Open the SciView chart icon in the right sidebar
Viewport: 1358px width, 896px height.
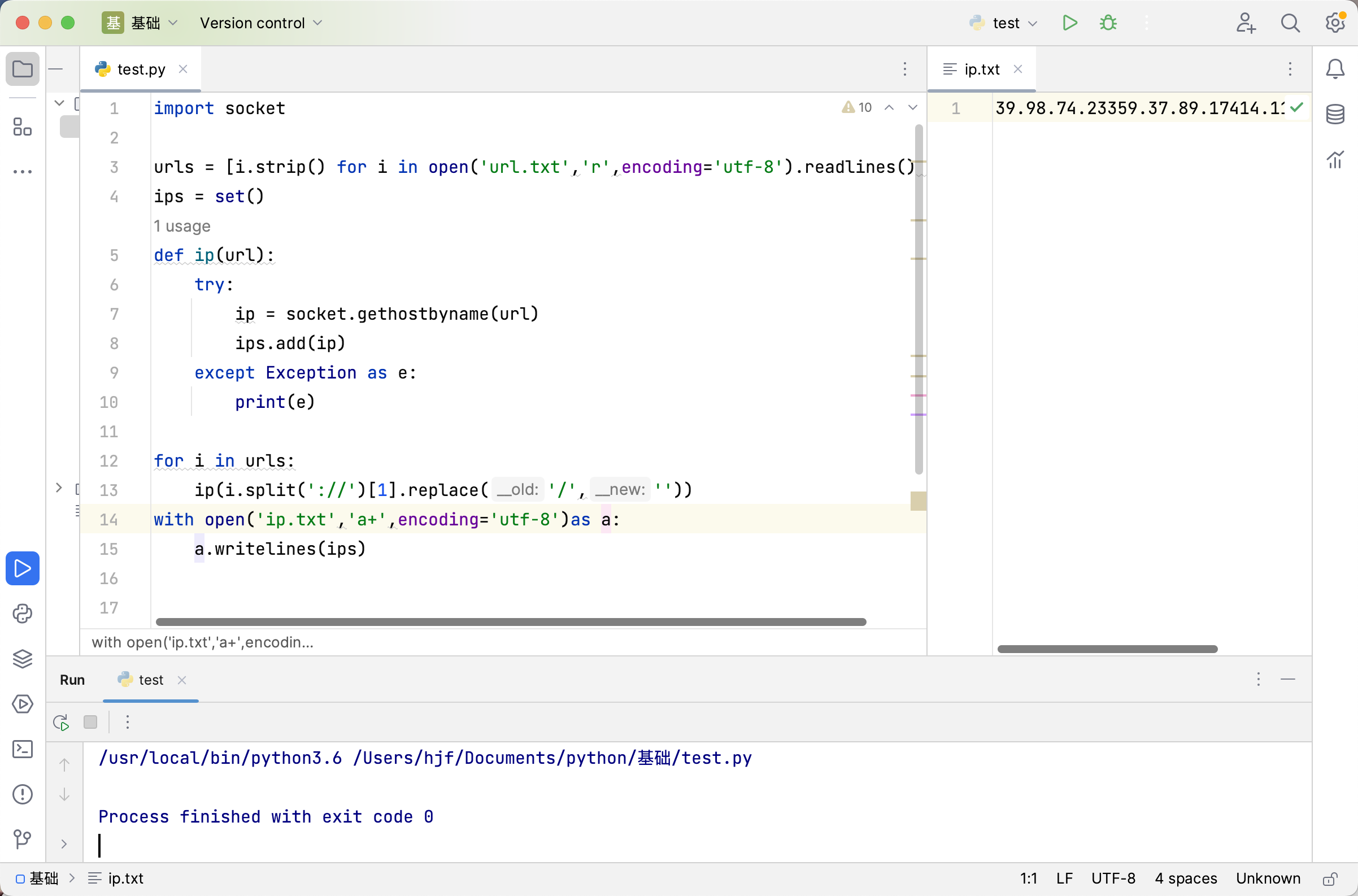click(1335, 159)
